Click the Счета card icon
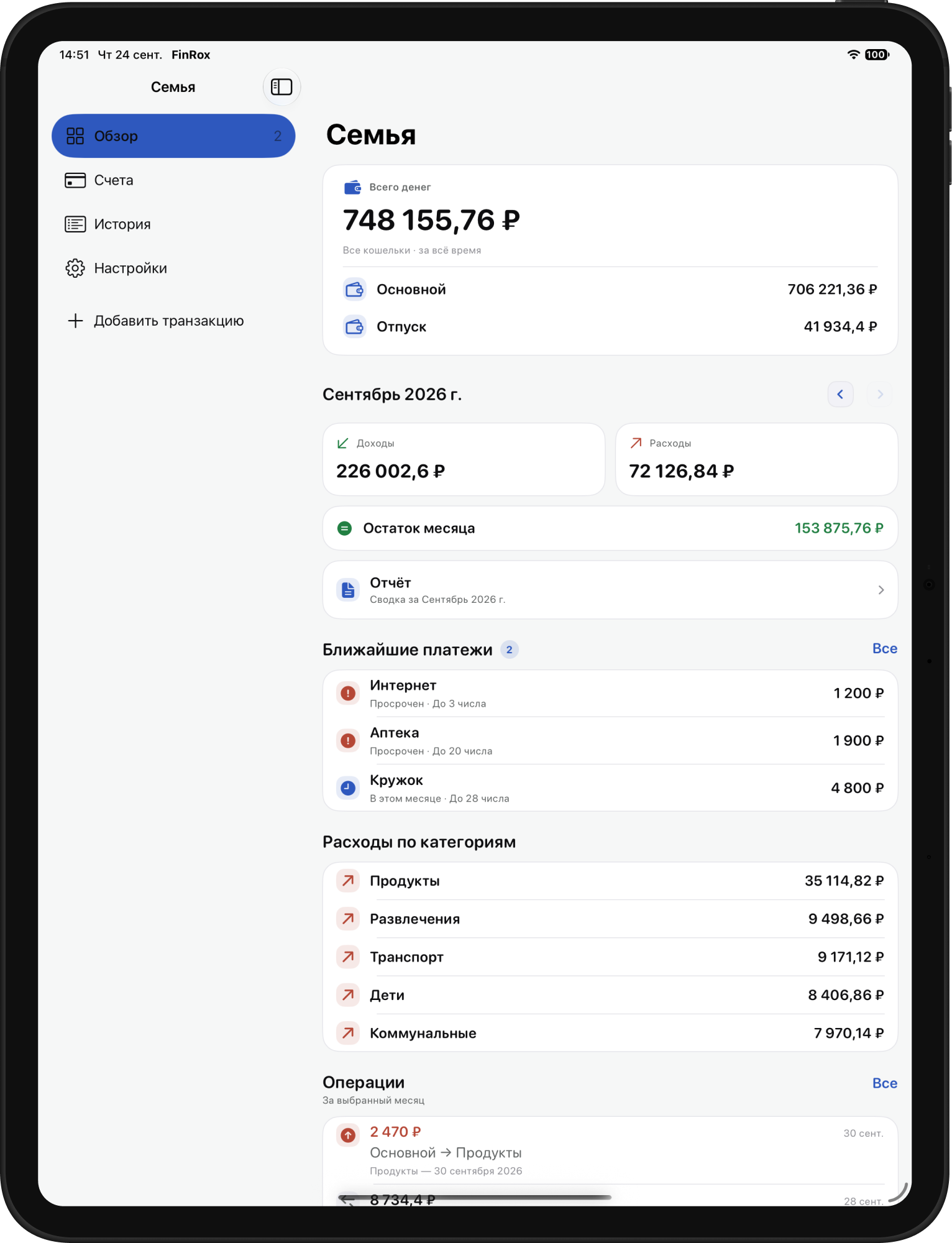Image resolution: width=952 pixels, height=1243 pixels. [75, 180]
